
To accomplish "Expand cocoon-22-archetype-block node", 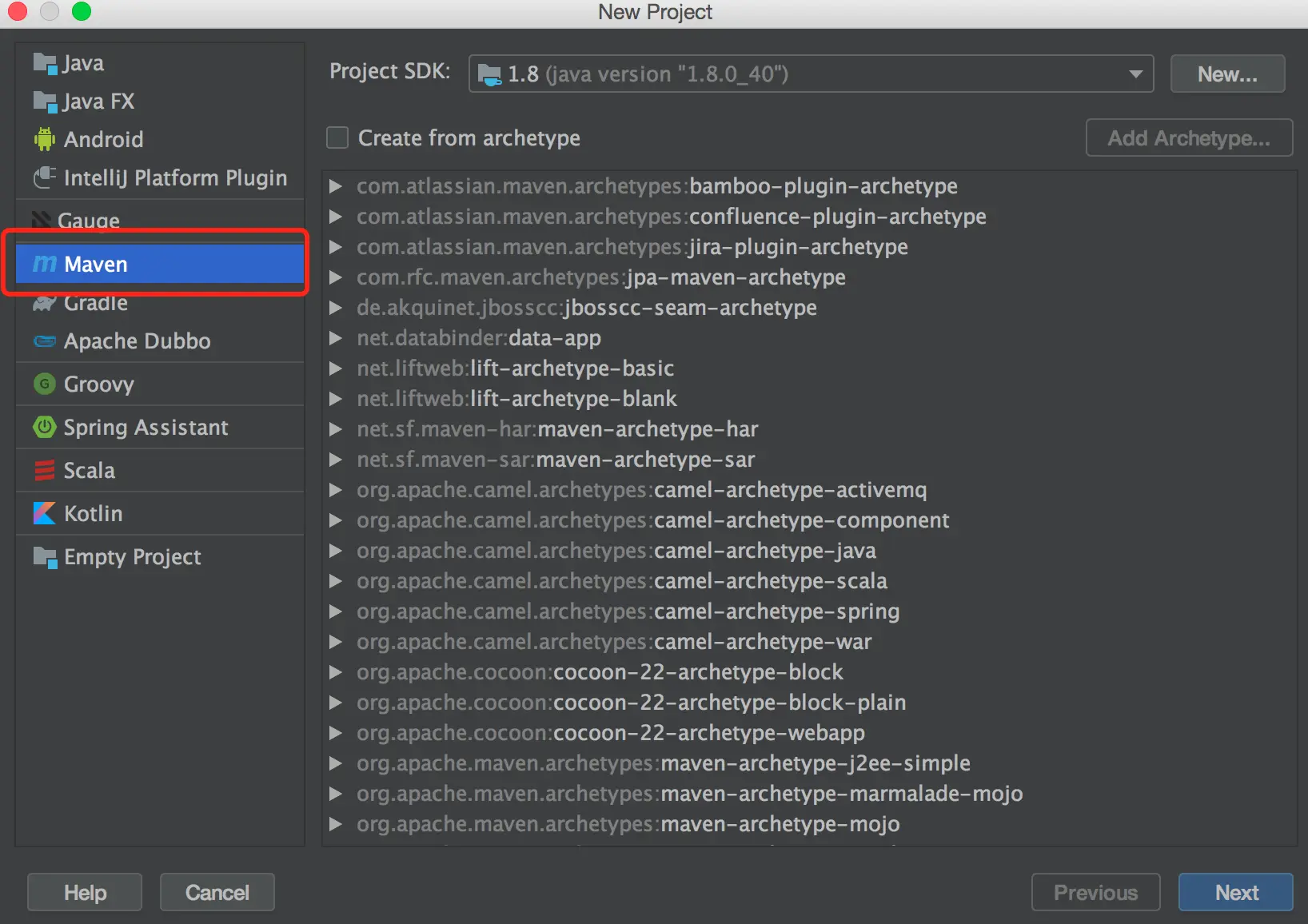I will coord(336,672).
